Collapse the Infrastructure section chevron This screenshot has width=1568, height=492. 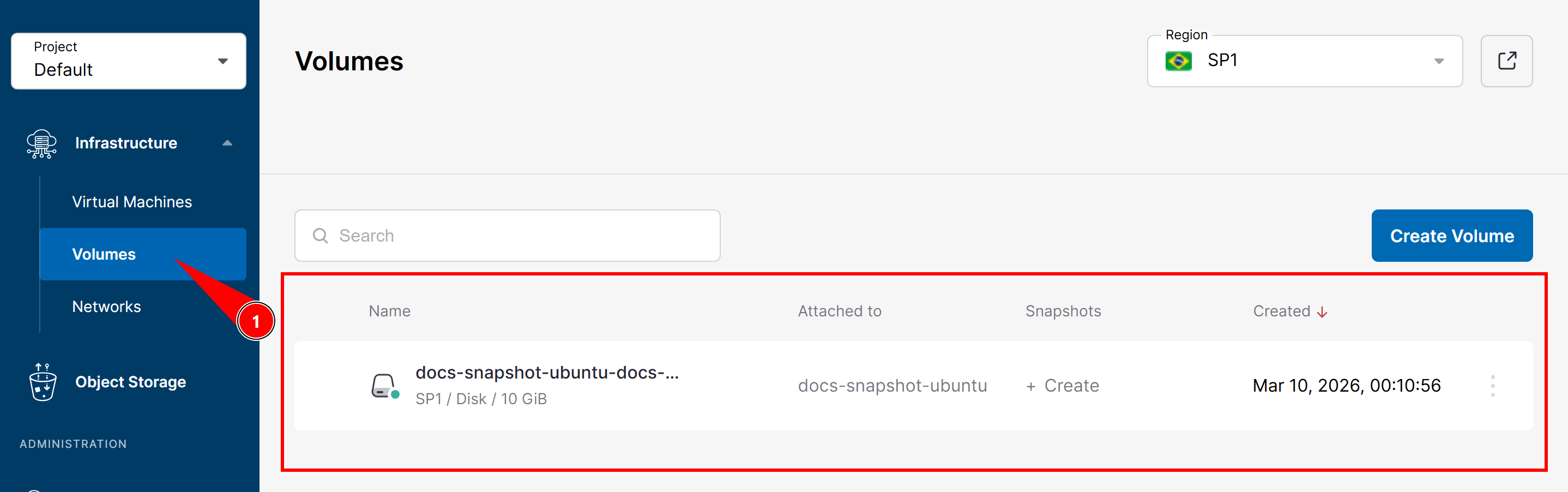pyautogui.click(x=227, y=143)
